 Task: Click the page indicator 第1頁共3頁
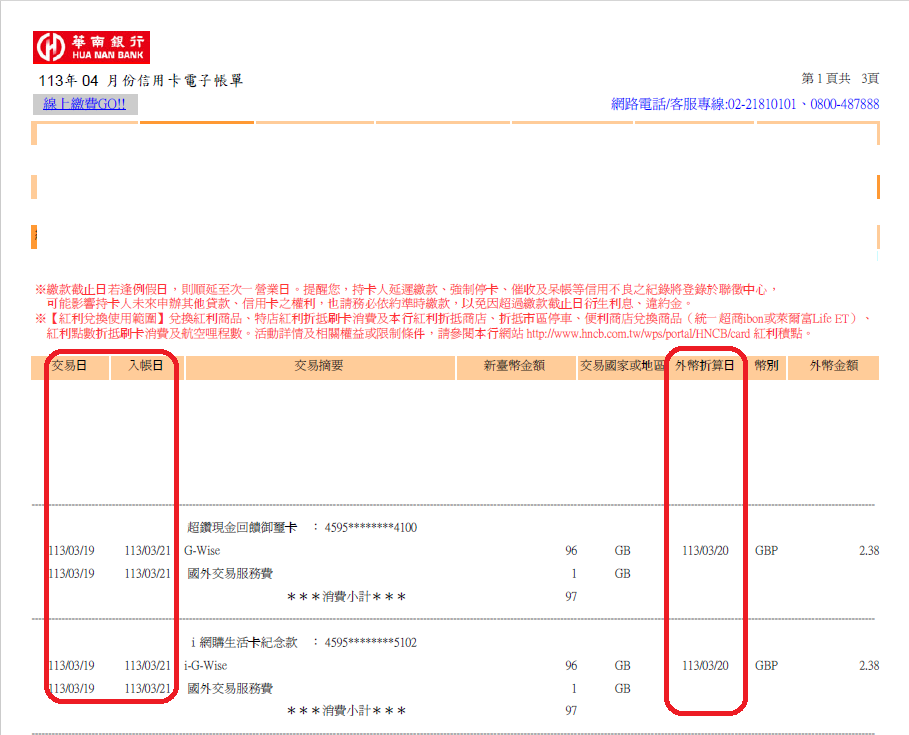pyautogui.click(x=840, y=79)
